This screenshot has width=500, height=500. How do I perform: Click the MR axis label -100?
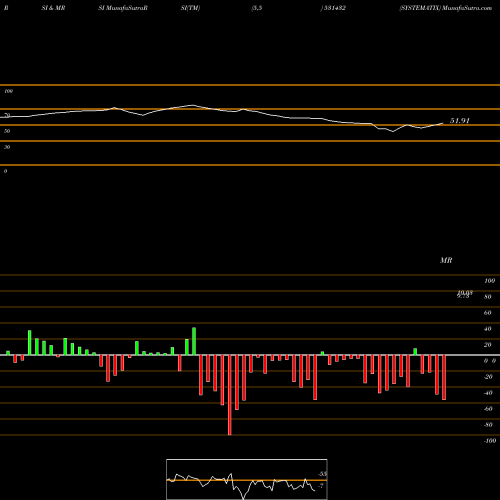490,441
